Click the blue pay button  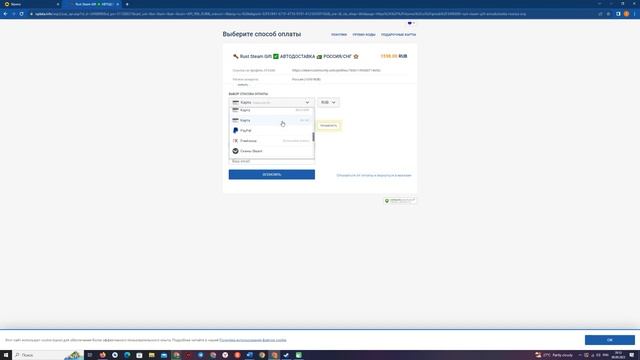point(271,174)
